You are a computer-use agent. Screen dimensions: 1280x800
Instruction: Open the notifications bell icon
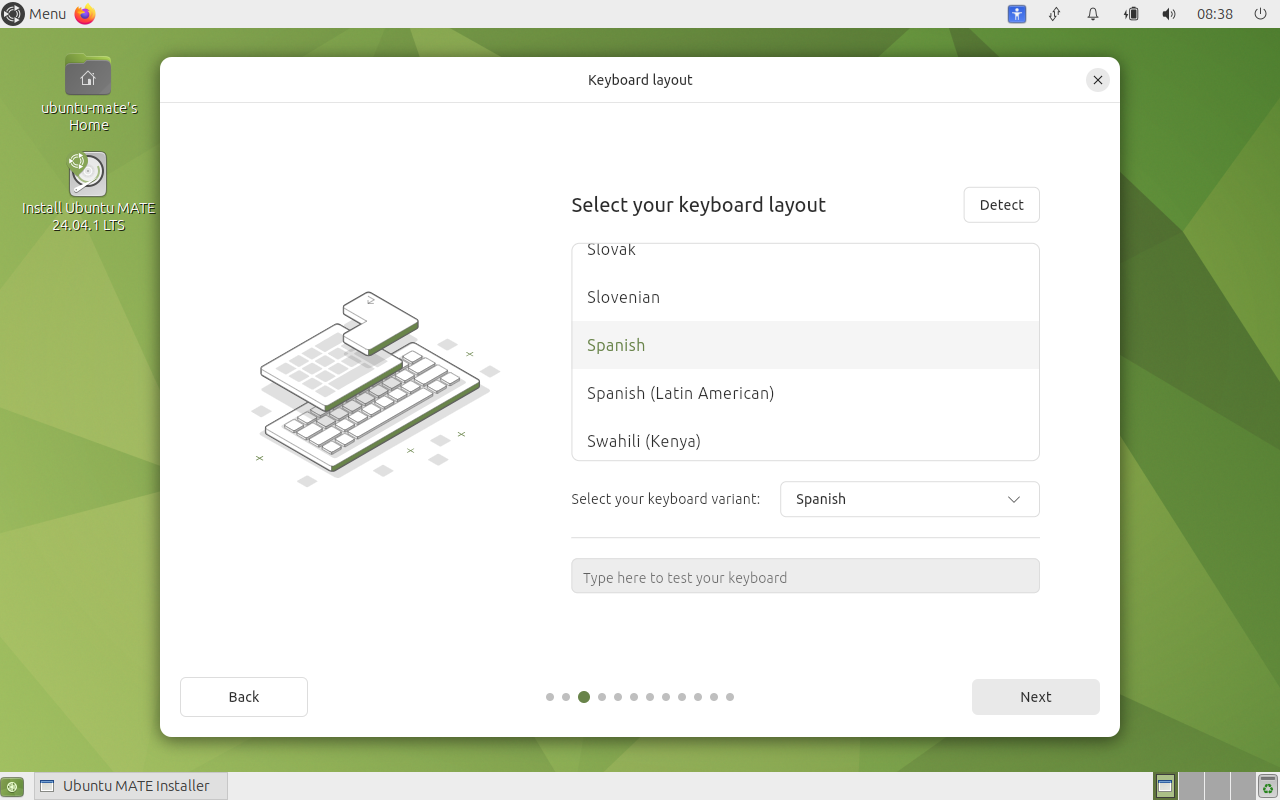(1093, 14)
